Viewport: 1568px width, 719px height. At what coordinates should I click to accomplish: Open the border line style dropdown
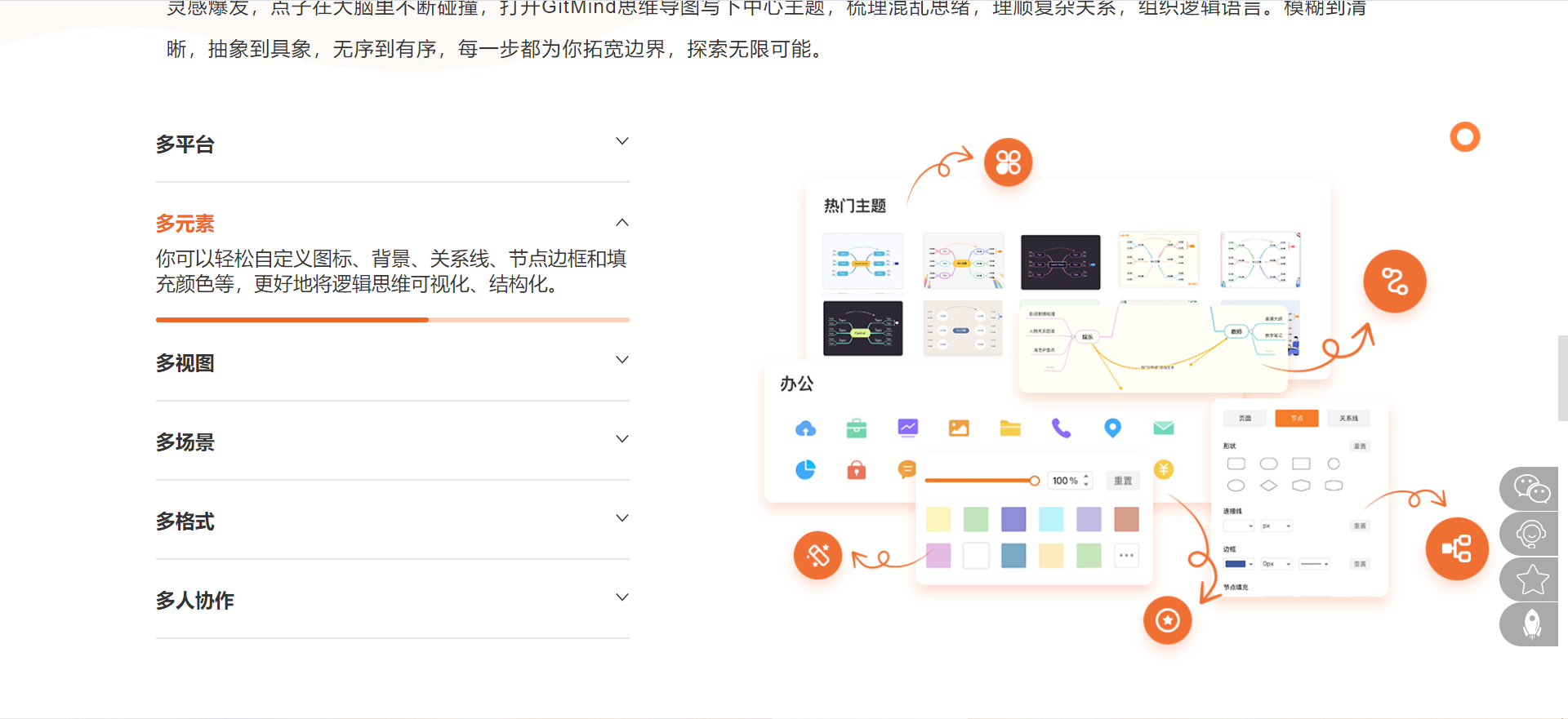pyautogui.click(x=1315, y=564)
